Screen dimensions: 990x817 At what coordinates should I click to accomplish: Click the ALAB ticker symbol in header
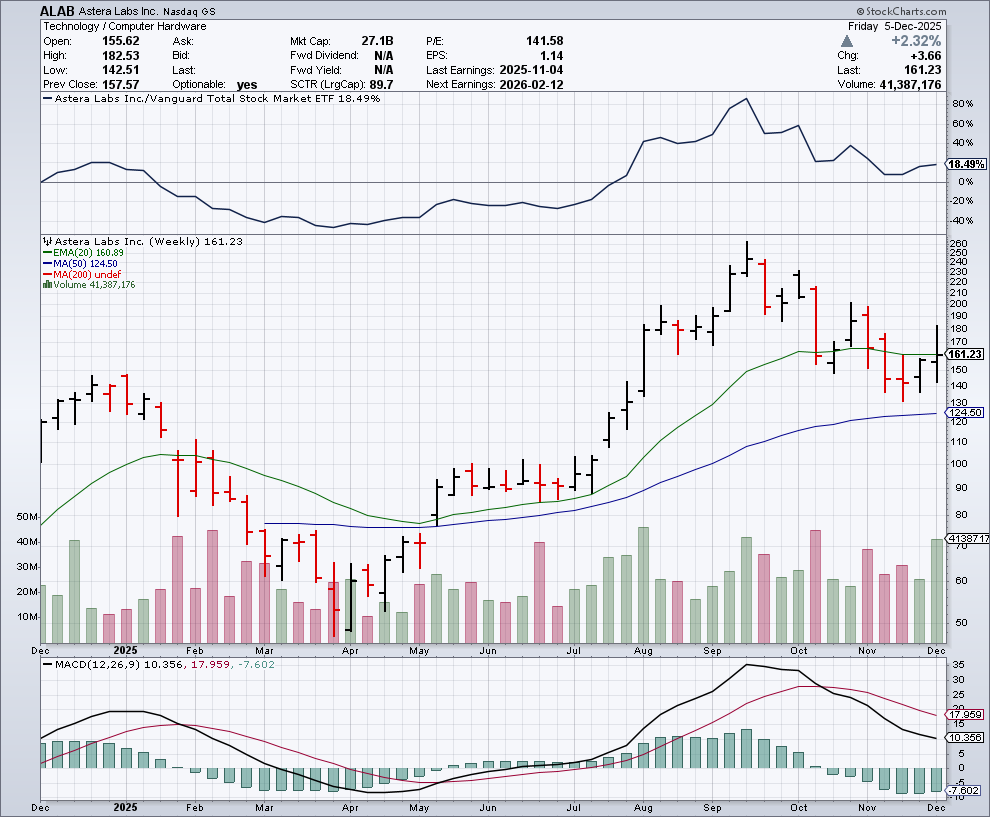tap(58, 11)
